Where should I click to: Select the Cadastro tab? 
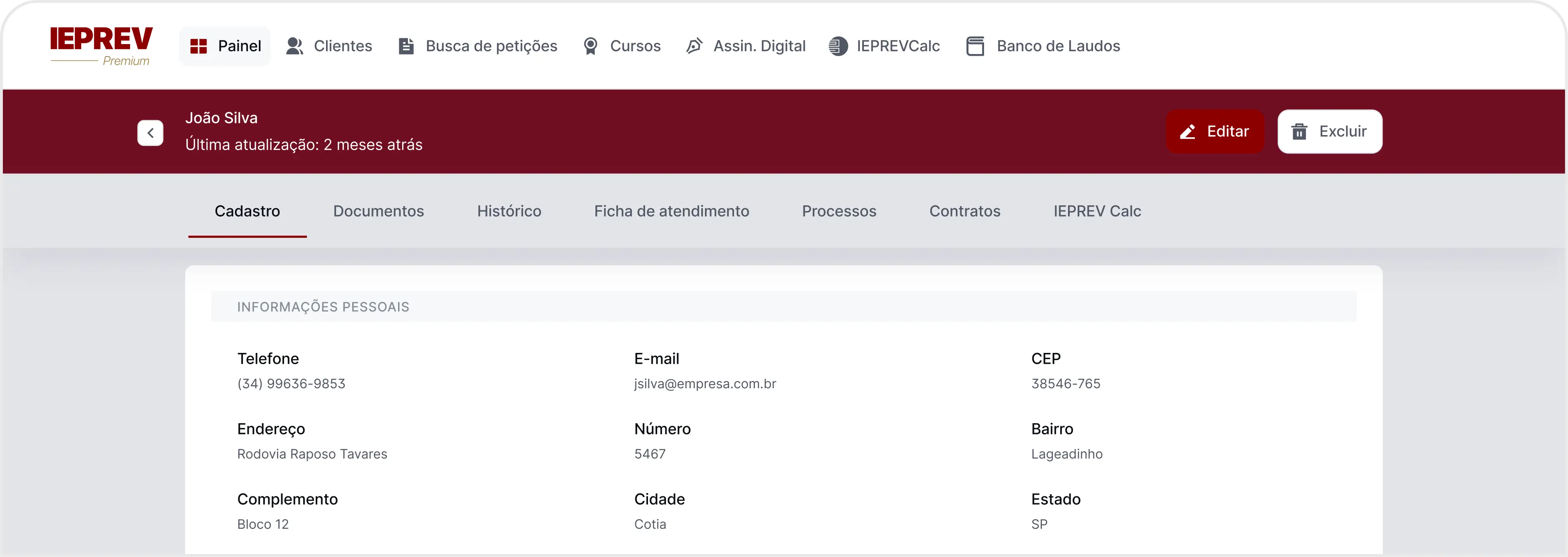[247, 211]
